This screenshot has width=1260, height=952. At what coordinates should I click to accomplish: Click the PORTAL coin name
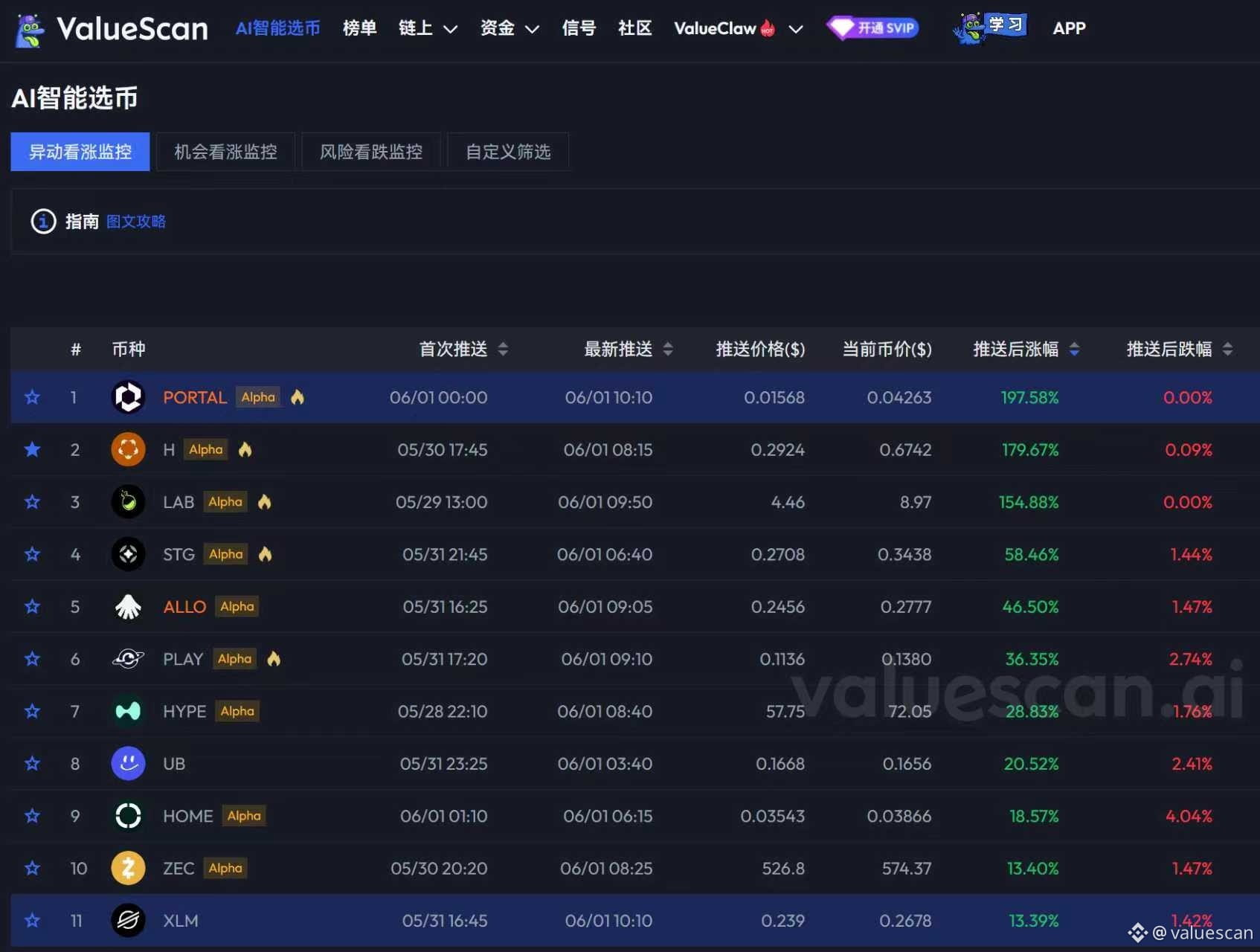[195, 397]
